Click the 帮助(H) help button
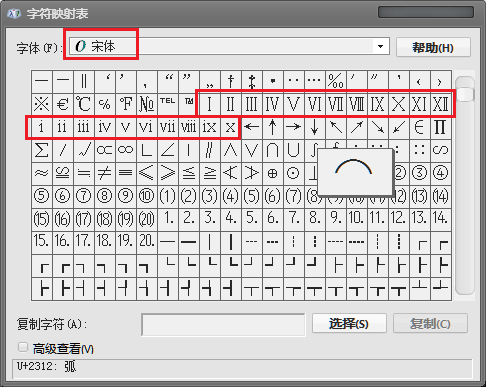Image resolution: width=486 pixels, height=387 pixels. click(433, 47)
